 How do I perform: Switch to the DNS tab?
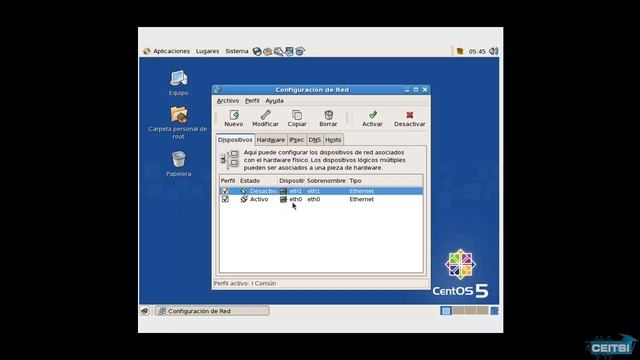tap(314, 140)
